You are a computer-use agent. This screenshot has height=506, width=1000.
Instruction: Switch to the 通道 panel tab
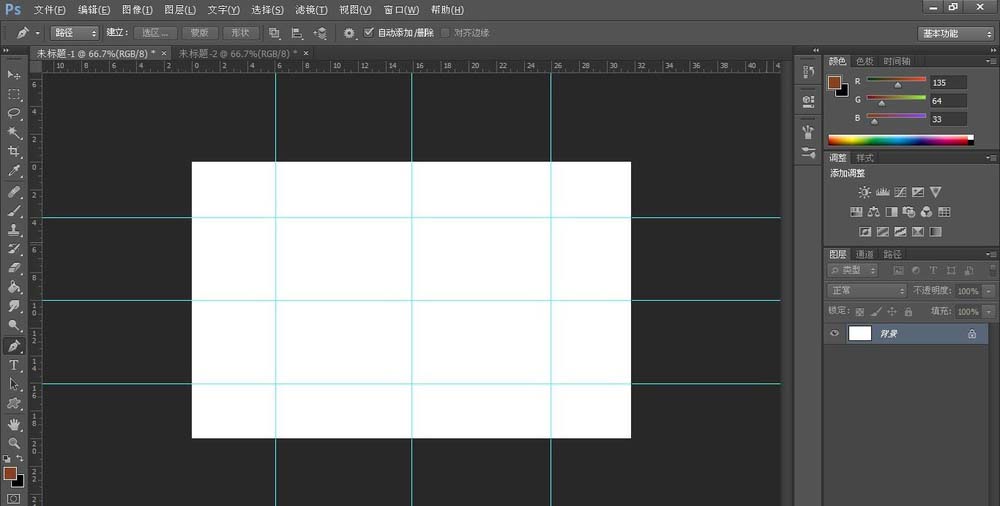pyautogui.click(x=866, y=254)
